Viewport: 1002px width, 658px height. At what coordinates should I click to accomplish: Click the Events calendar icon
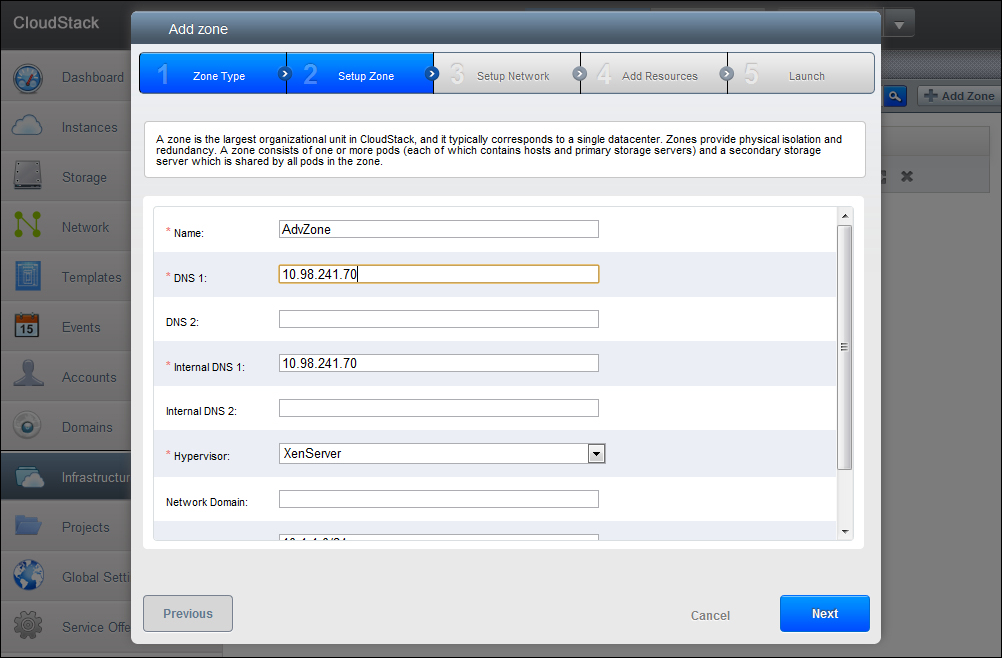pyautogui.click(x=28, y=327)
